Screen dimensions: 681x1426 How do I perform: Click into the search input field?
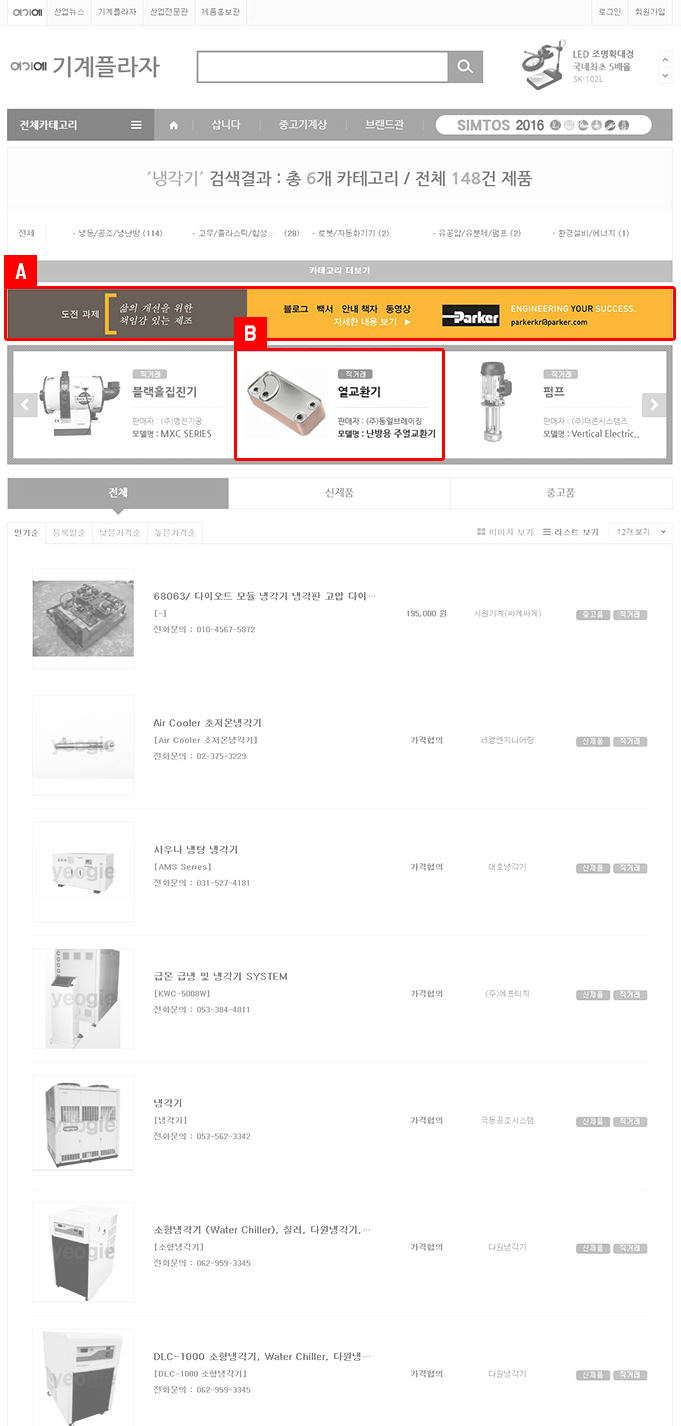tap(322, 67)
